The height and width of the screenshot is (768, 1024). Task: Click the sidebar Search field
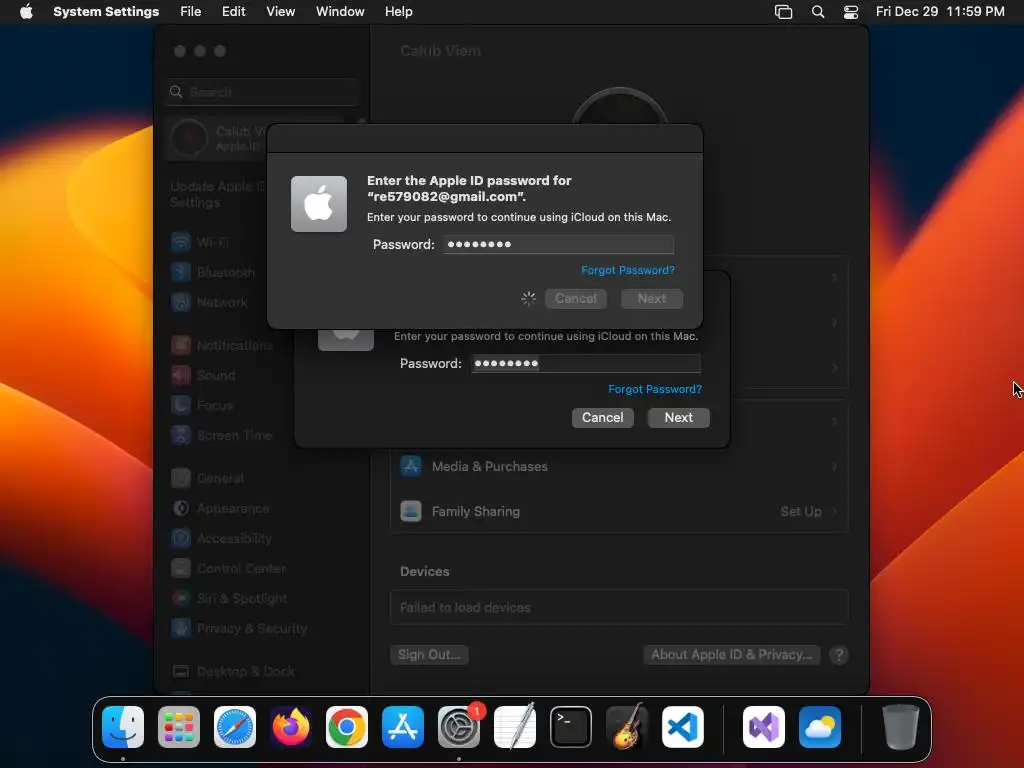coord(262,92)
